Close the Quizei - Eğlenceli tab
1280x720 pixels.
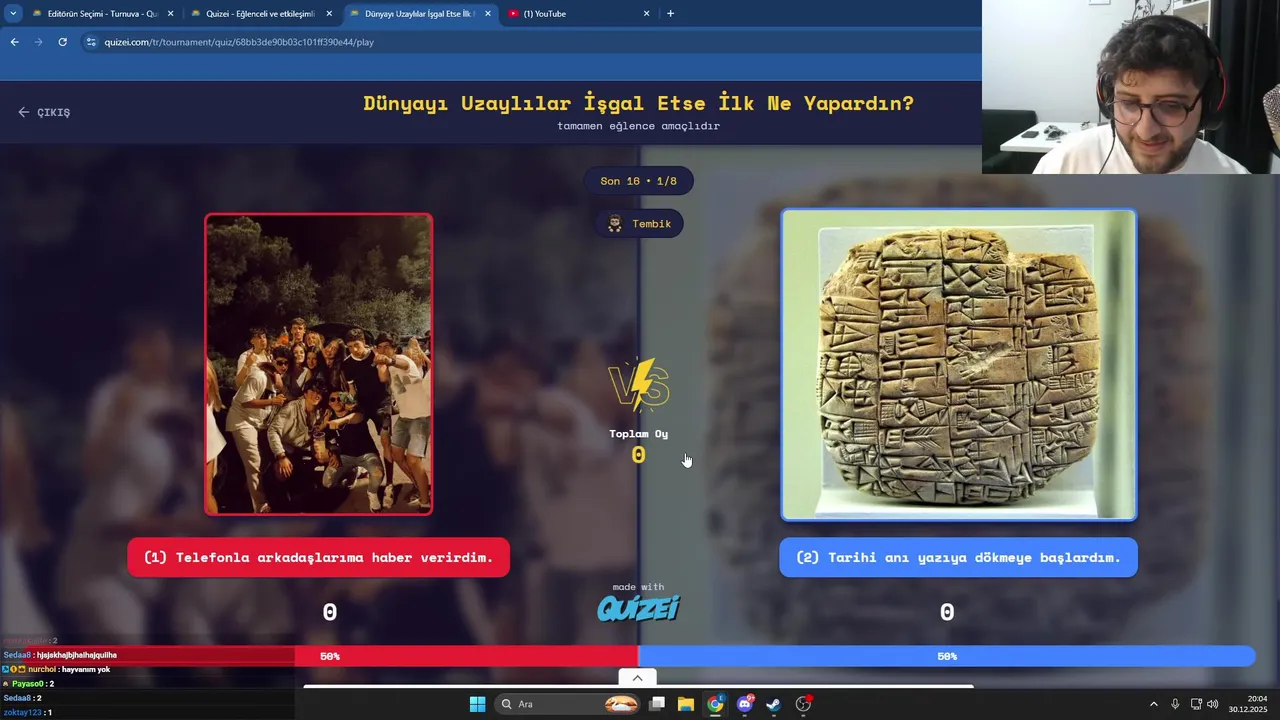(329, 14)
